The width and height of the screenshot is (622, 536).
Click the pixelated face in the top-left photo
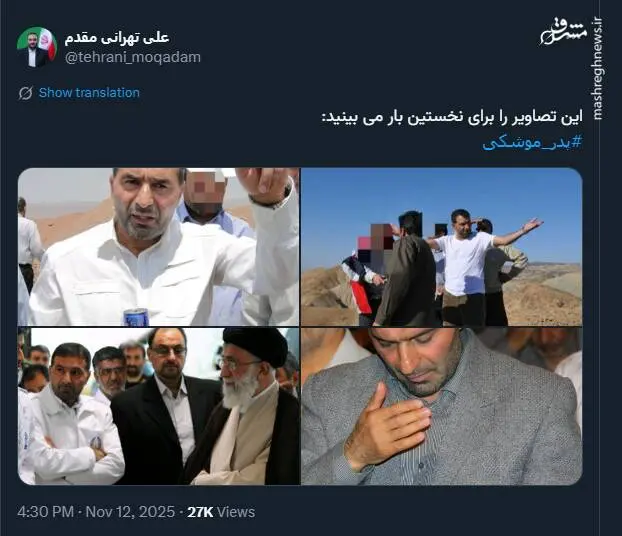206,190
